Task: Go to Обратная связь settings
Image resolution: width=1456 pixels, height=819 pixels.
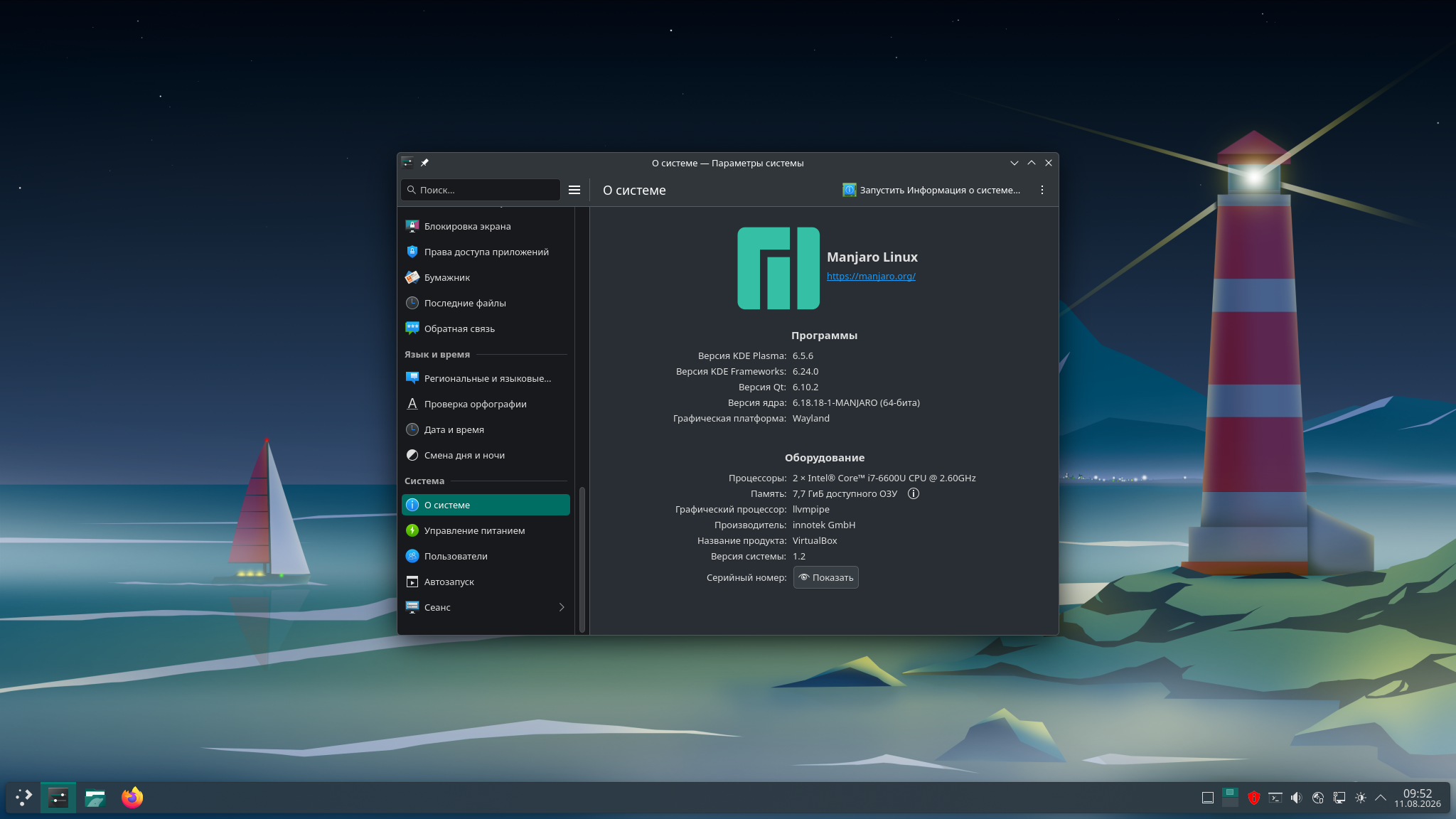Action: [486, 328]
